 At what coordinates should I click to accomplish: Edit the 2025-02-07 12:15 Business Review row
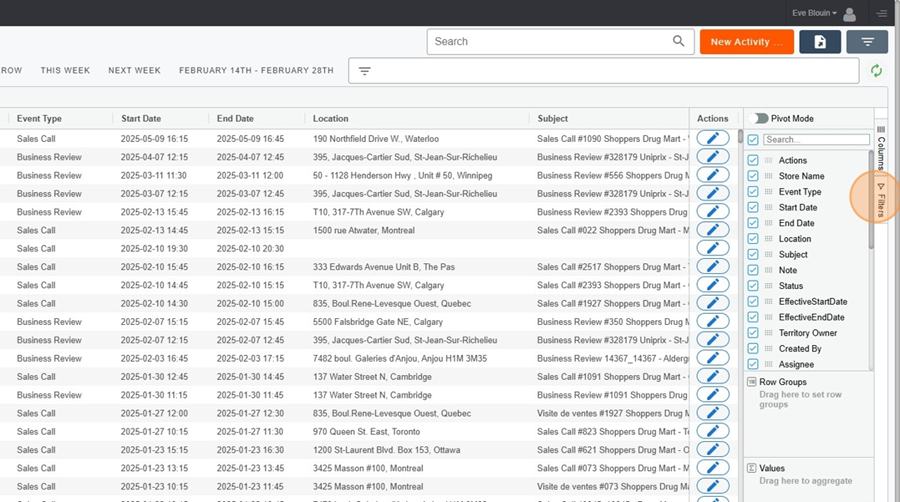pyautogui.click(x=713, y=340)
